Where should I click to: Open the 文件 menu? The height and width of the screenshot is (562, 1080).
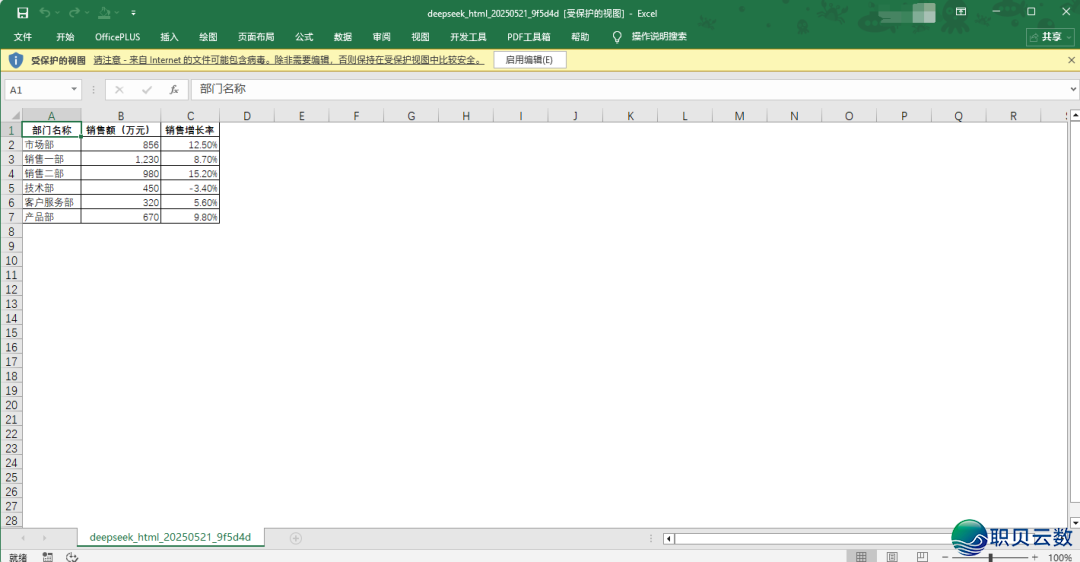pos(23,37)
